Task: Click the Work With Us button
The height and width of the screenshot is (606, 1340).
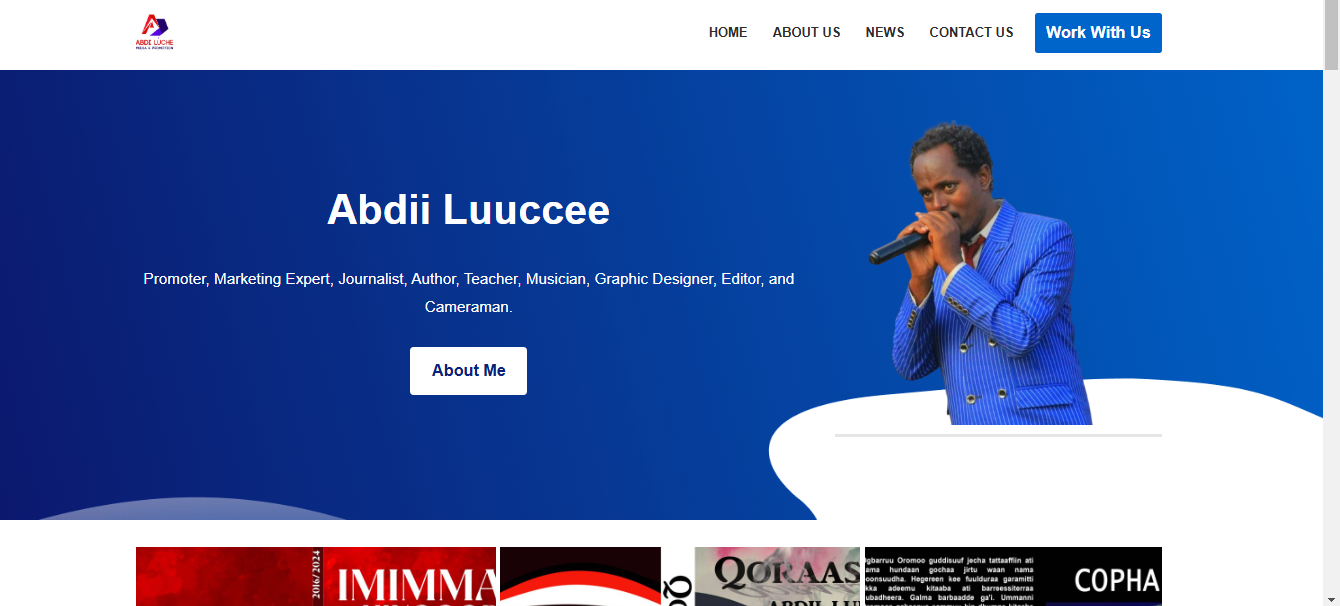Action: [x=1098, y=33]
